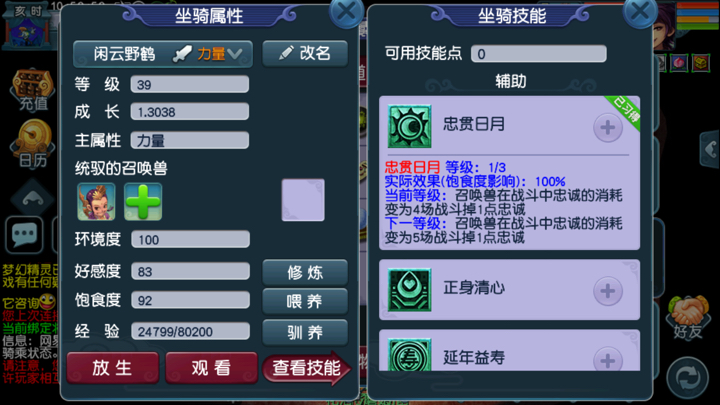This screenshot has height=405, width=720.
Task: Expand the right side panel arrow
Action: 709,149
